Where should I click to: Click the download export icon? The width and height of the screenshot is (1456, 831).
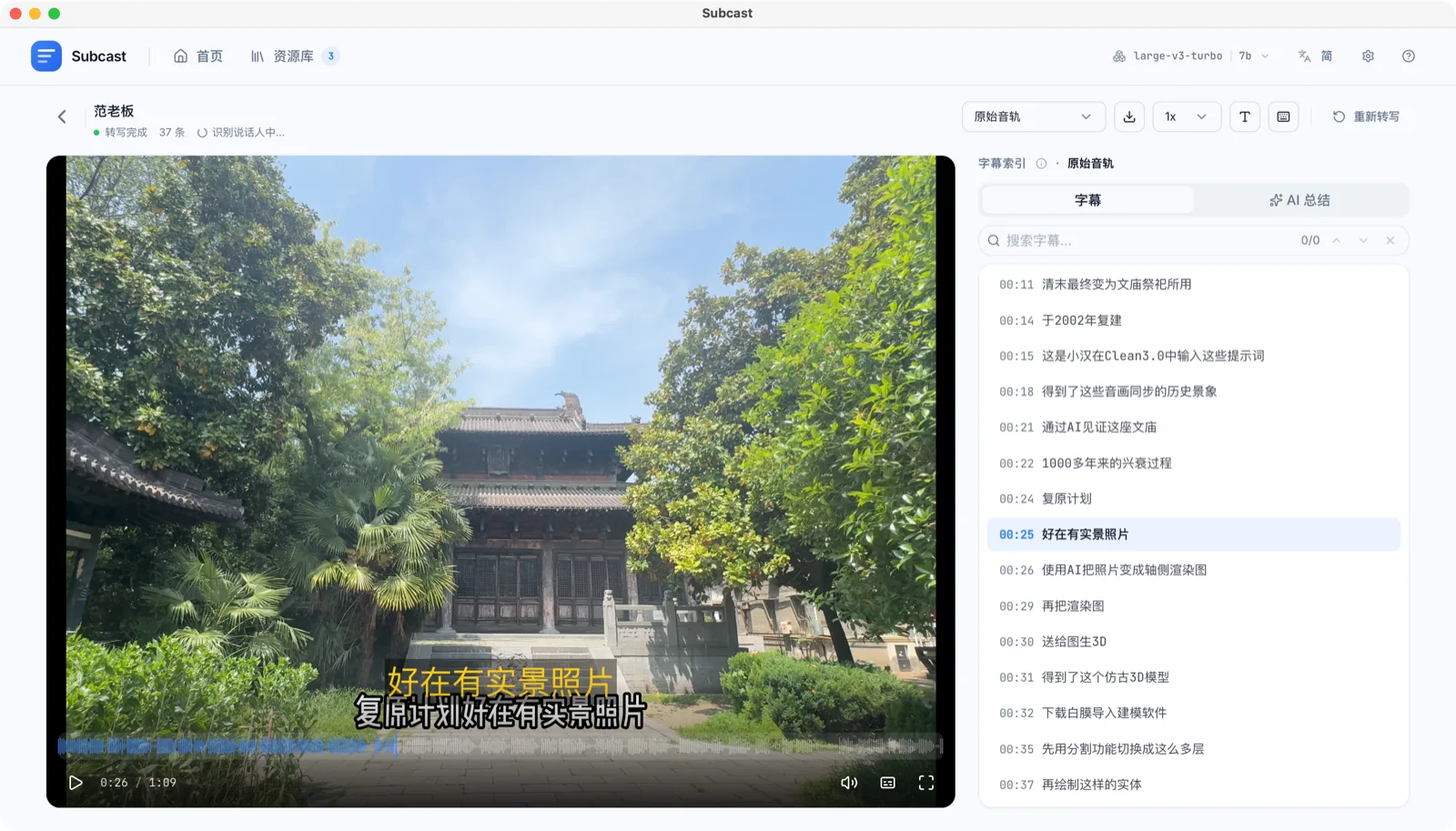(x=1129, y=117)
